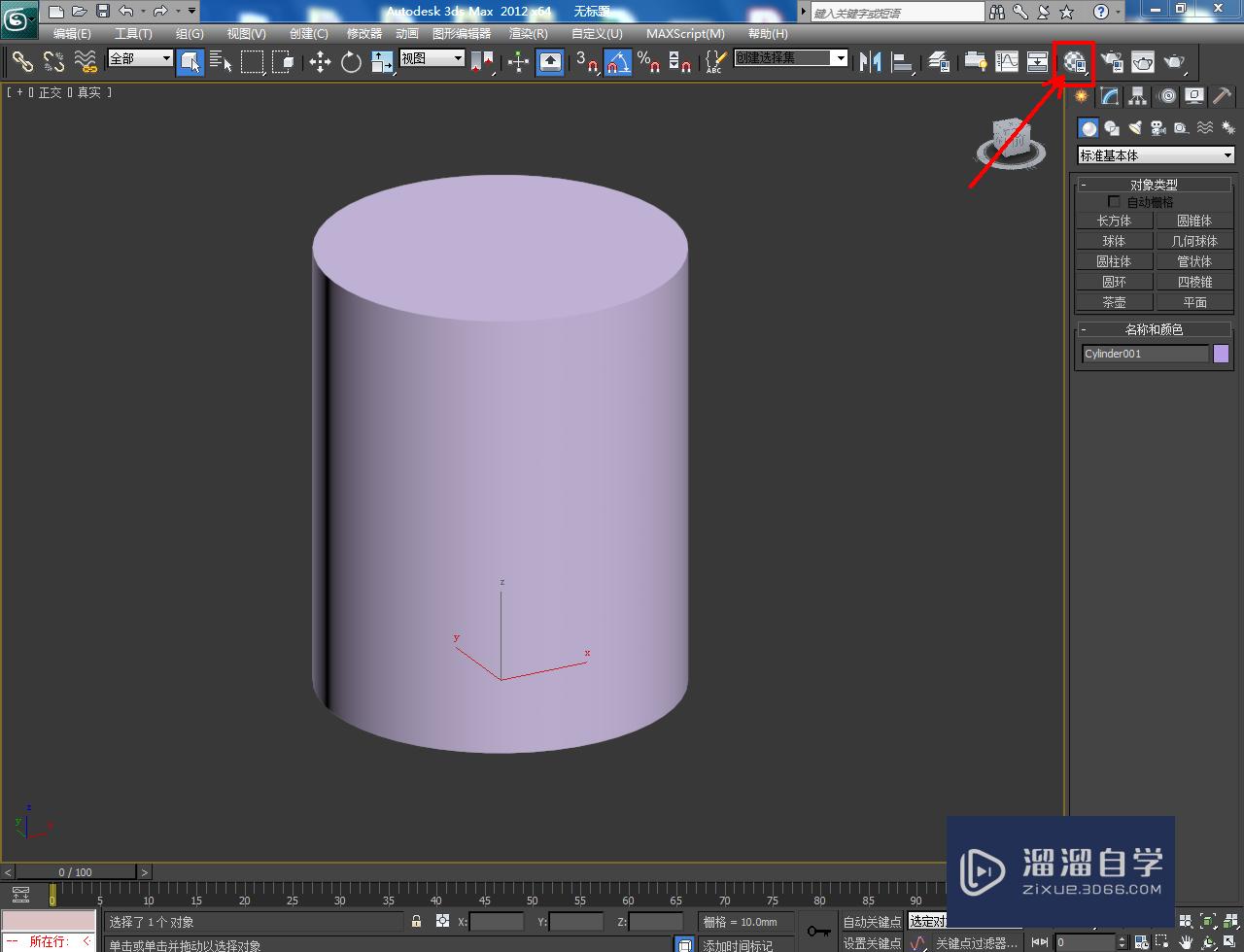Screen dimensions: 1244x952
Task: Toggle Spinner Snap
Action: [679, 62]
